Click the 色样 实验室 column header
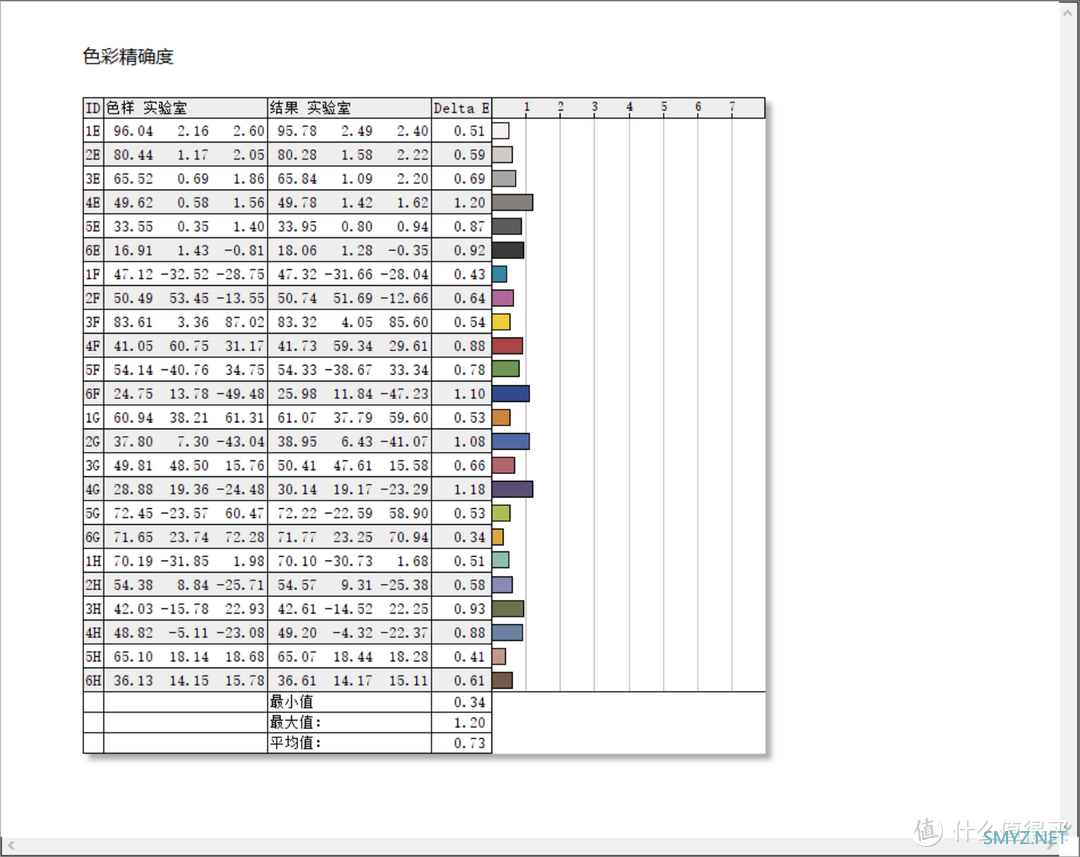Image resolution: width=1080 pixels, height=857 pixels. click(185, 108)
